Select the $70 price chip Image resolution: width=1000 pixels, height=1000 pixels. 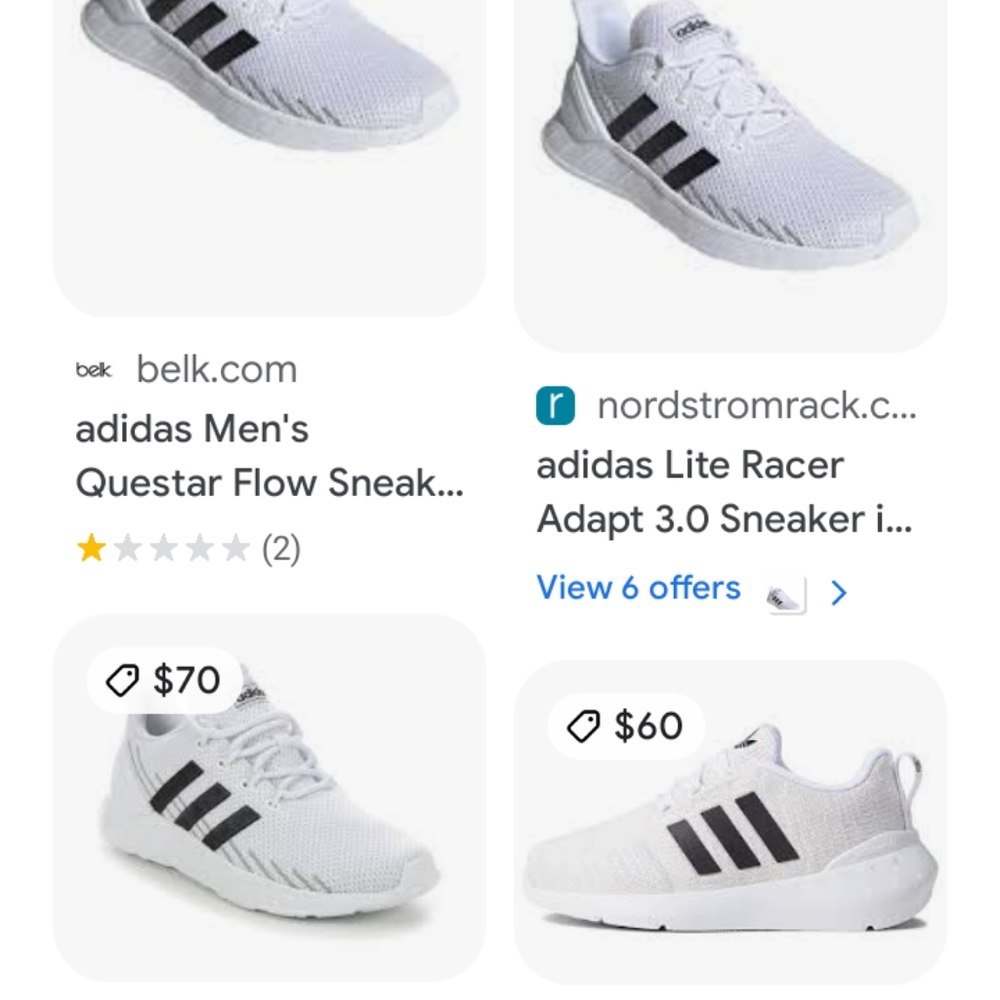[x=160, y=680]
